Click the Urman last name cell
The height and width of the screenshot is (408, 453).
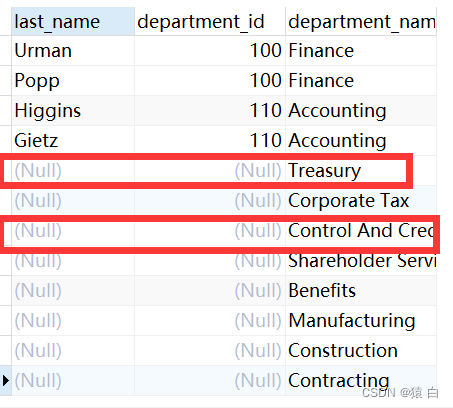pos(73,51)
